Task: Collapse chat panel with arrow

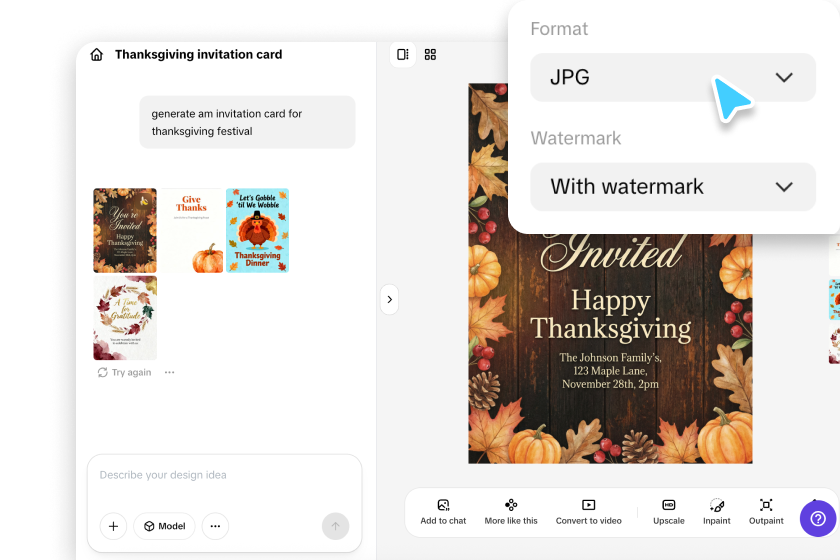Action: click(389, 300)
